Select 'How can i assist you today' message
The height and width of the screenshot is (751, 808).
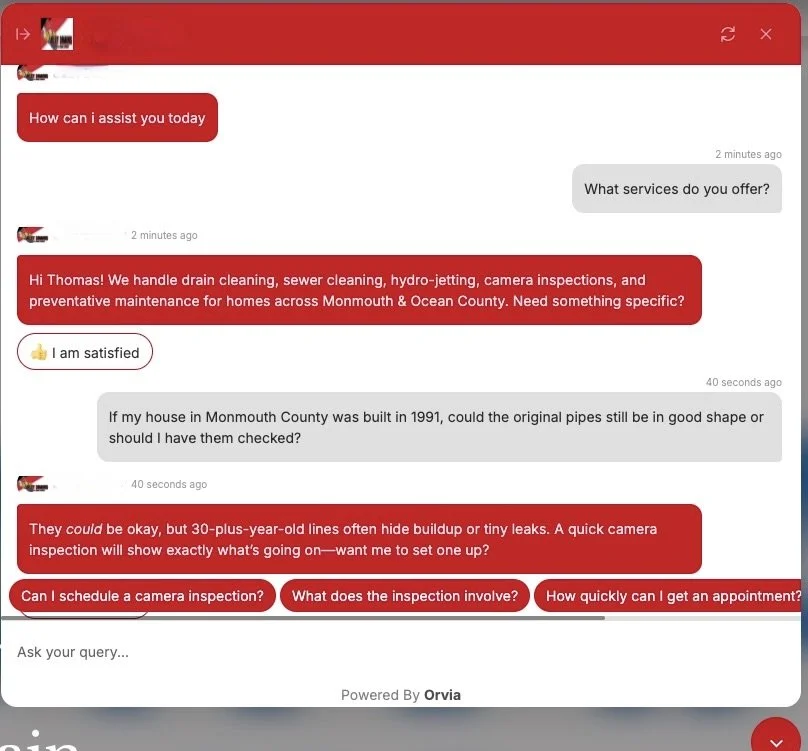pos(117,118)
